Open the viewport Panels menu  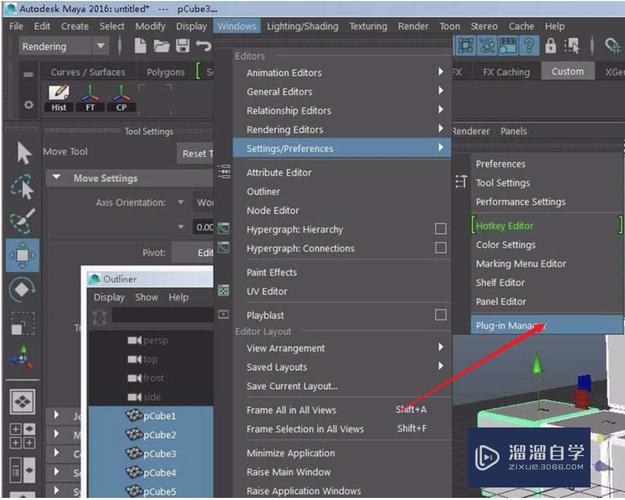click(x=513, y=131)
